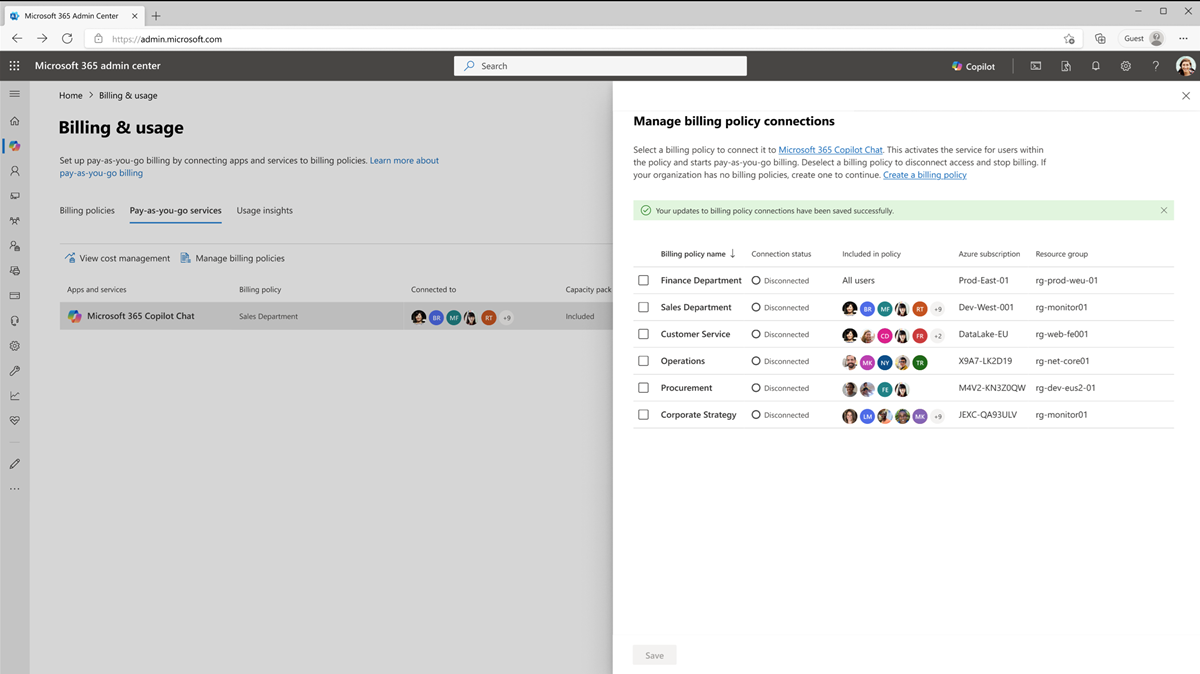Dismiss the saved updates success banner
Screen dimensions: 1200x674
point(1163,210)
